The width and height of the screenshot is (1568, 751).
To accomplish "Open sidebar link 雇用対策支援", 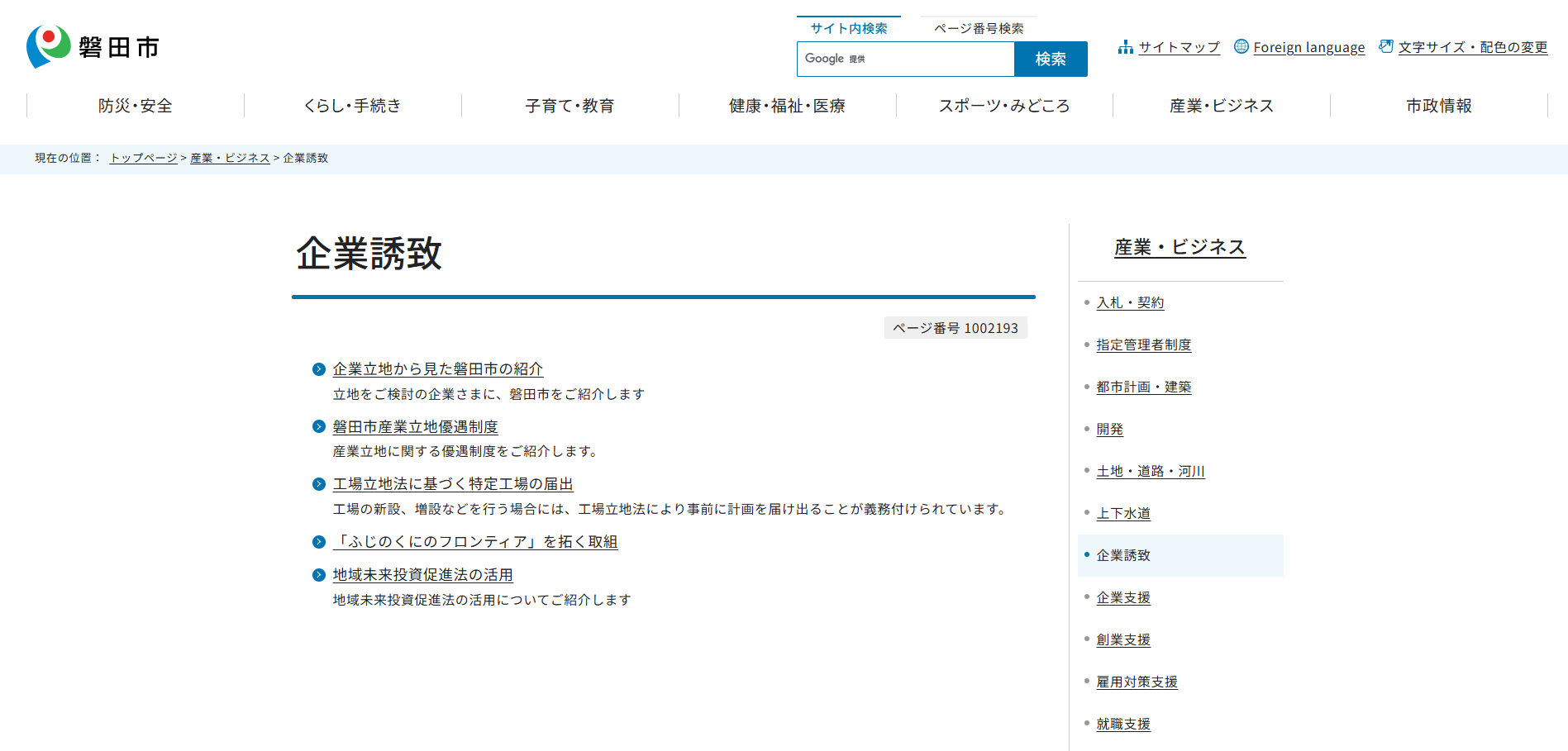I will point(1137,682).
